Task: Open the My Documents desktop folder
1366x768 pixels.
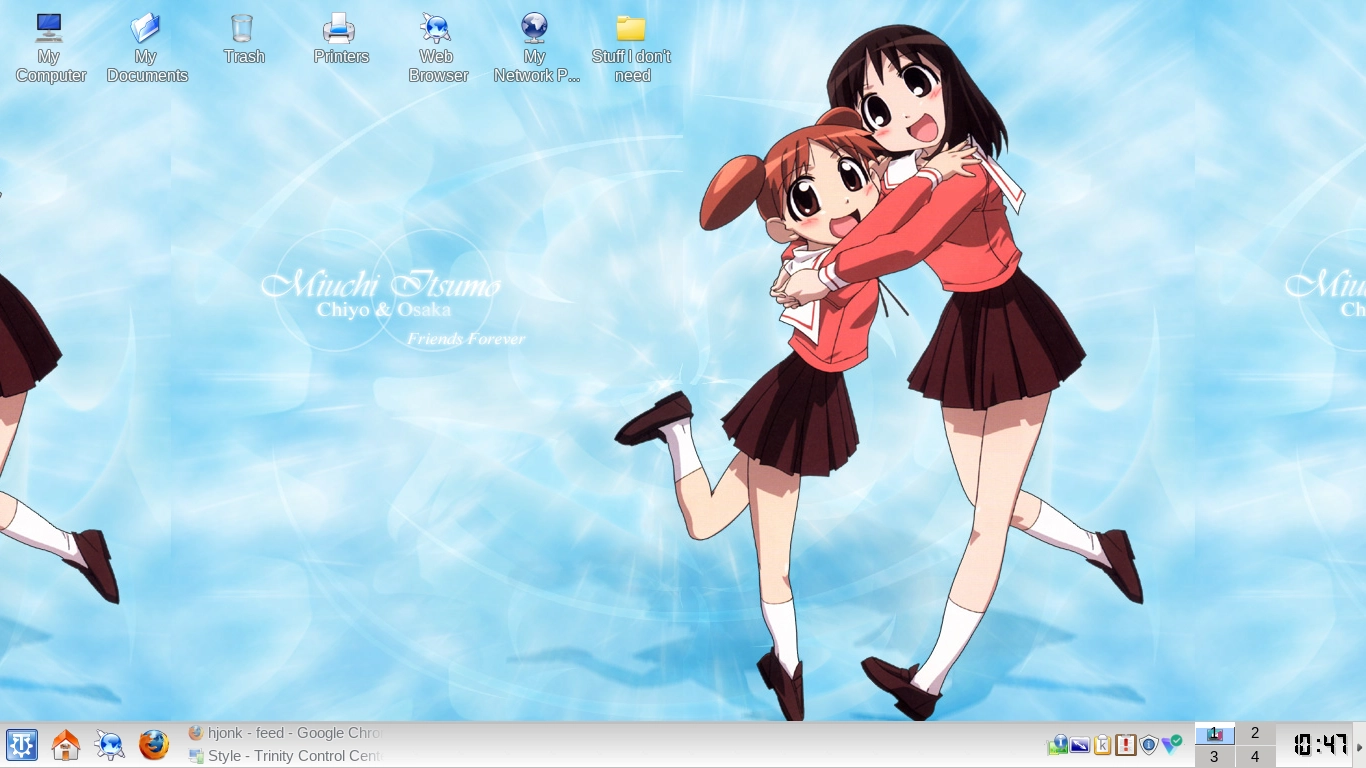Action: pos(146,47)
